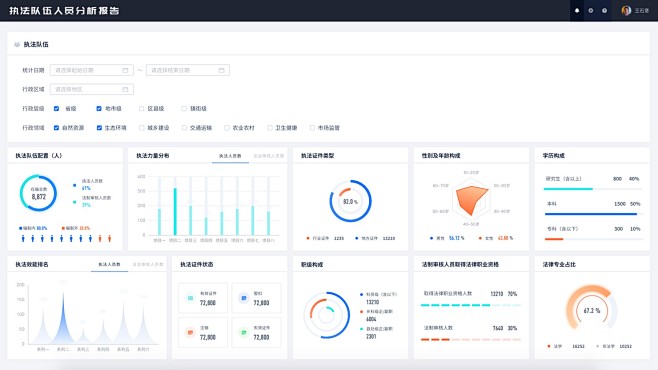Click the 男性 blue legend dot
The height and width of the screenshot is (370, 658).
[431, 238]
